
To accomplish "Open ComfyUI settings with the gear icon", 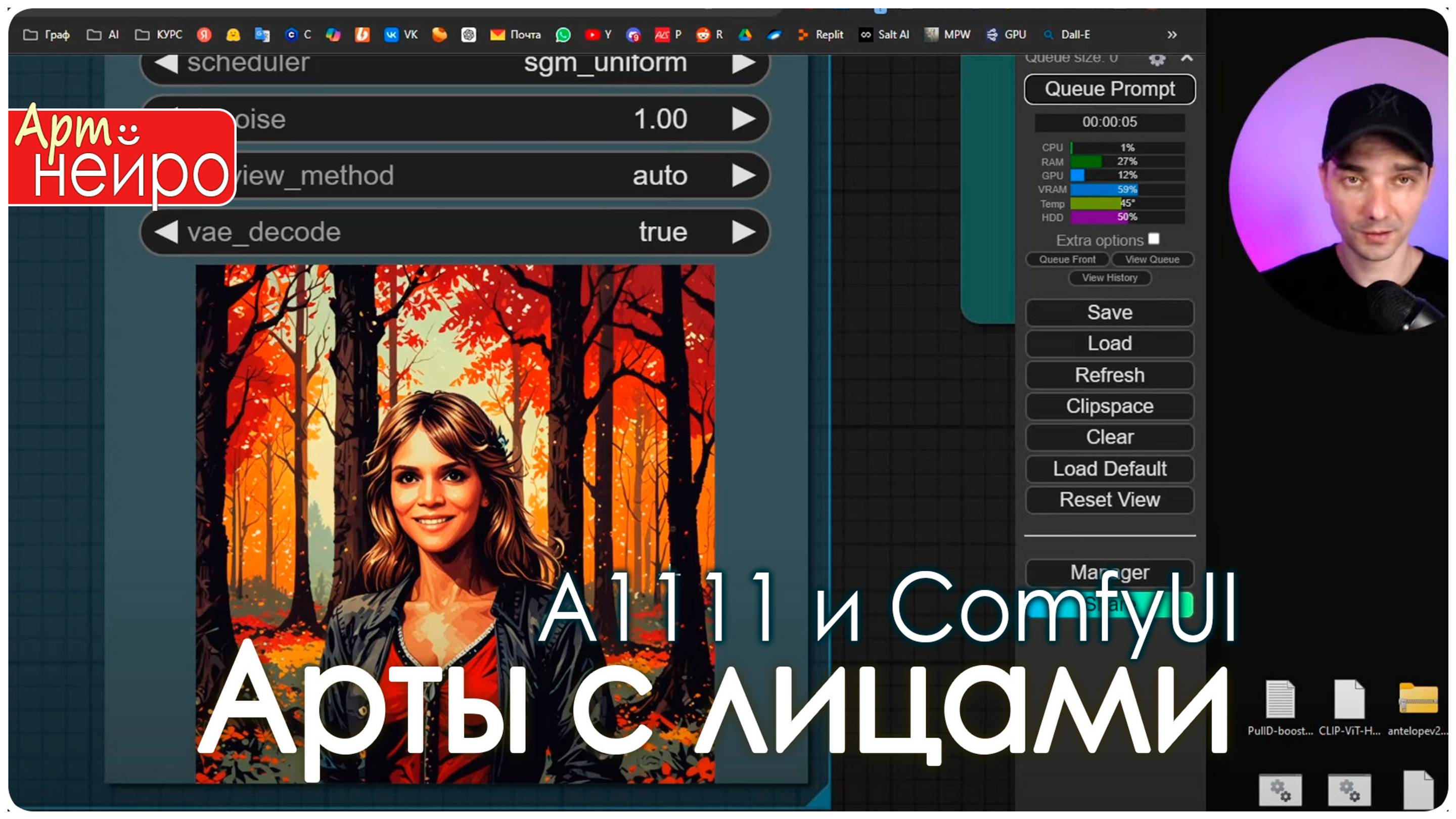I will (1156, 61).
